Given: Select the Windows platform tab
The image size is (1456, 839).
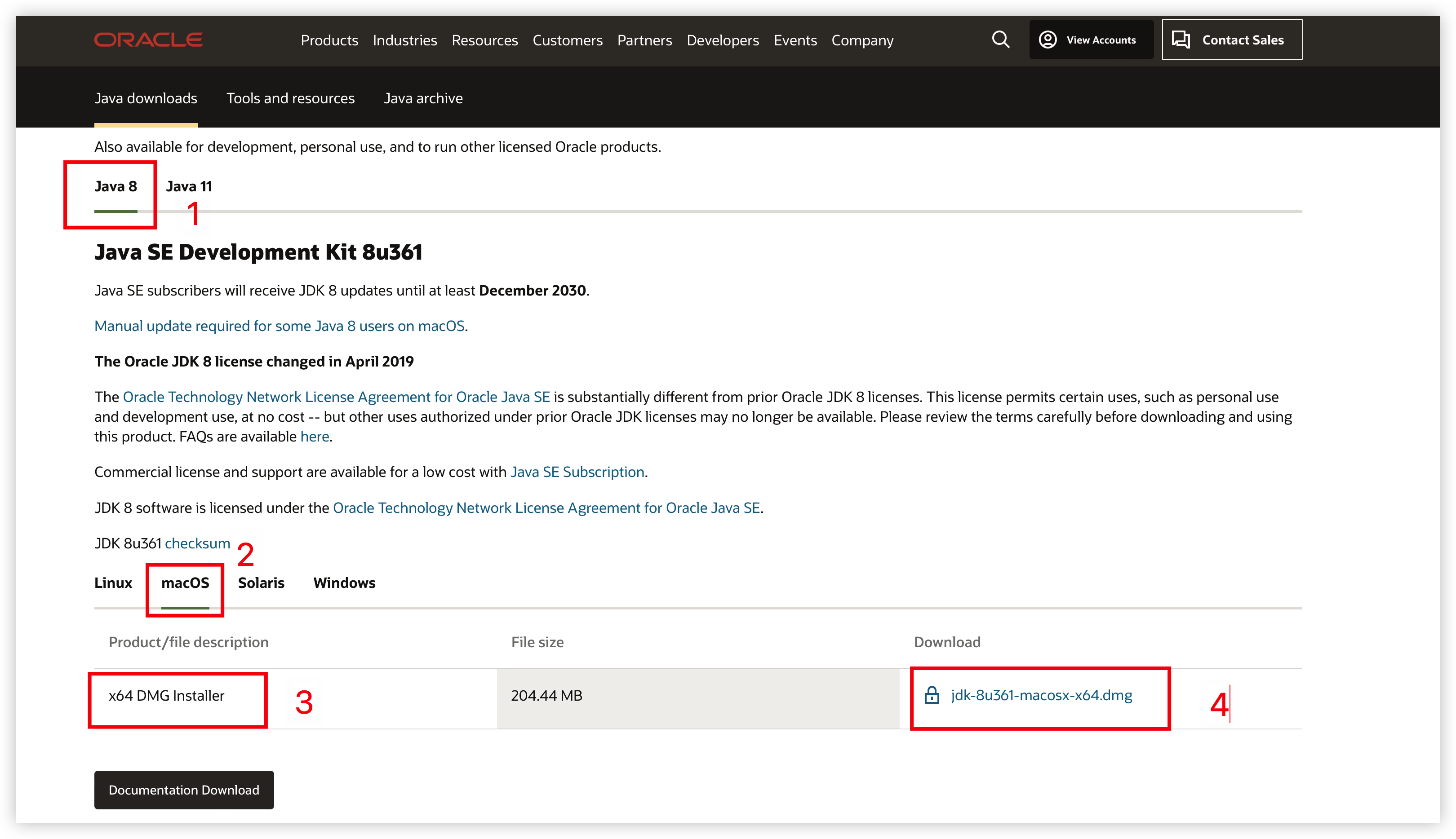Looking at the screenshot, I should (344, 583).
